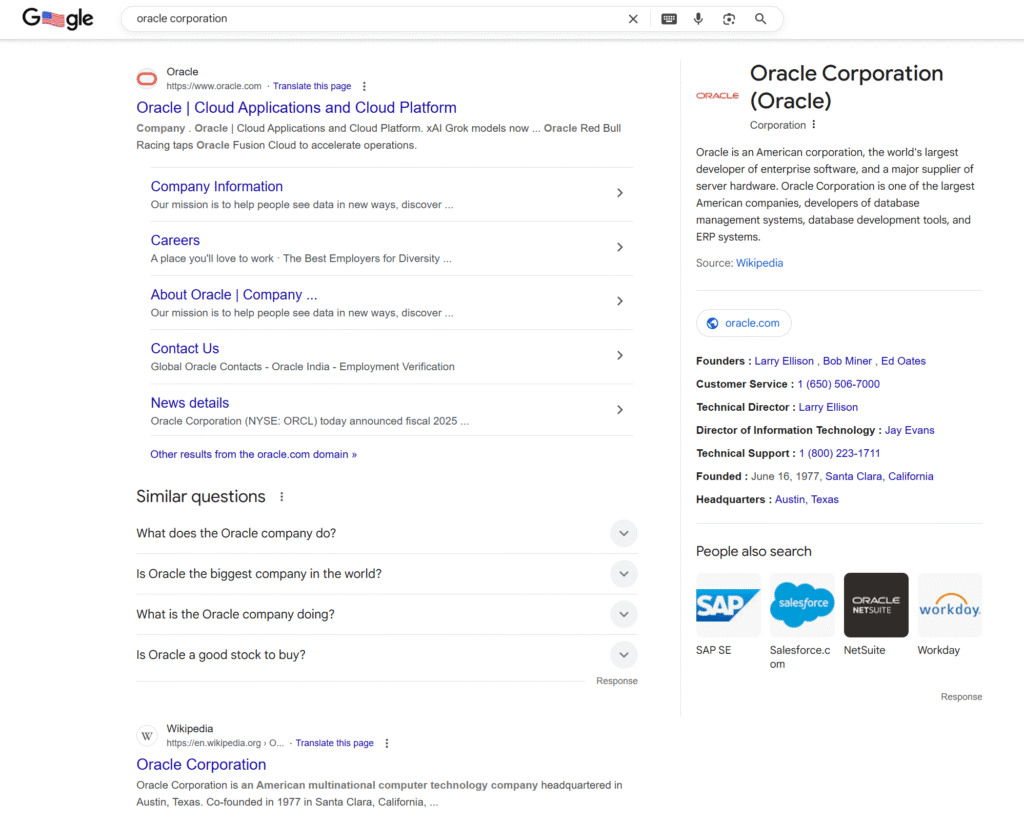Click the 'NetSuite' caption
Screen dimensions: 1024x821
pos(865,651)
